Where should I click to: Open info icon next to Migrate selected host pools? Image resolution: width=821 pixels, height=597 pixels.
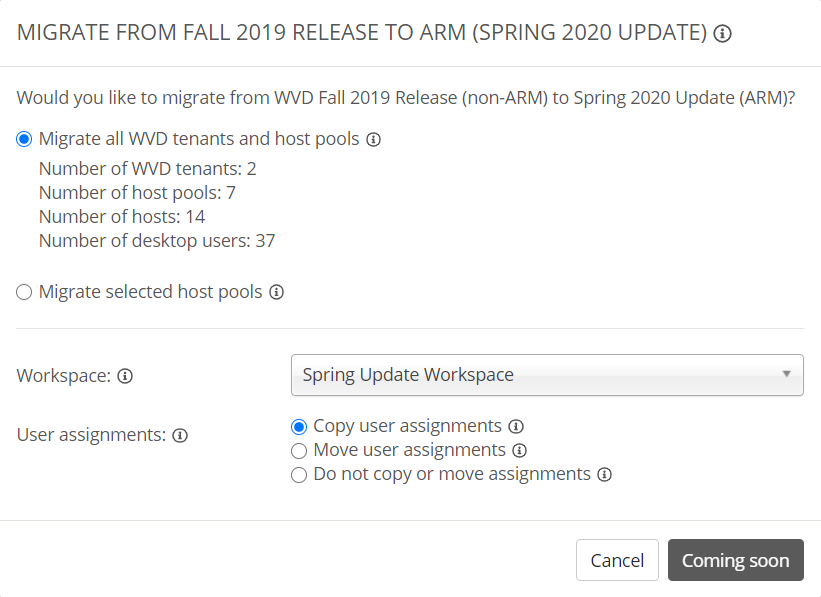pyautogui.click(x=276, y=292)
